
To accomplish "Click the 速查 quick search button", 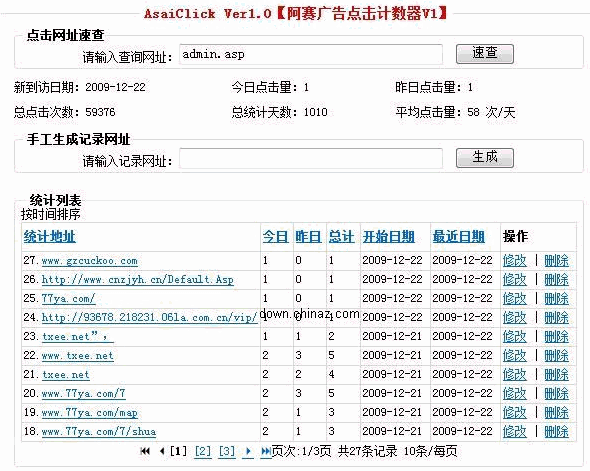I will pos(485,54).
